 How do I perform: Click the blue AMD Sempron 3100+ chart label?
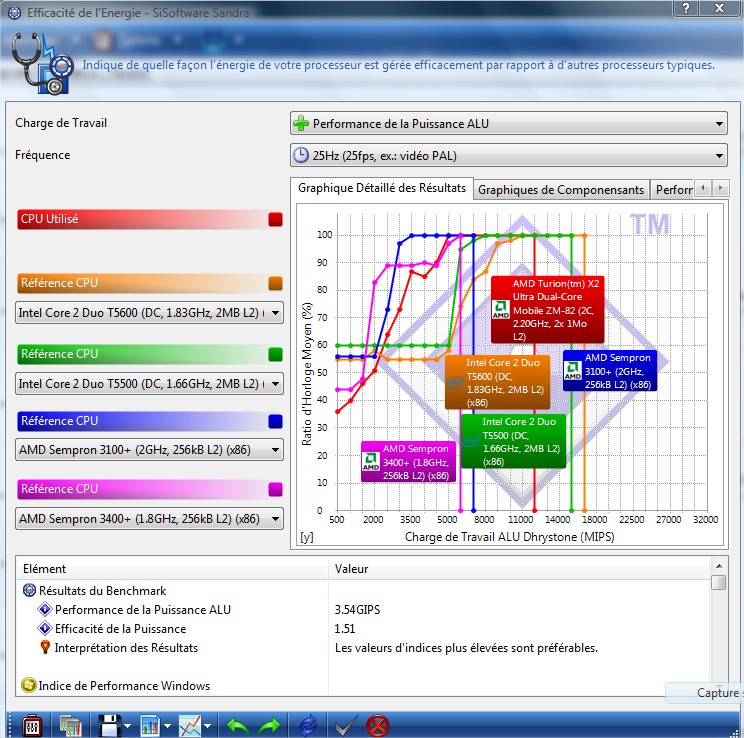(610, 371)
